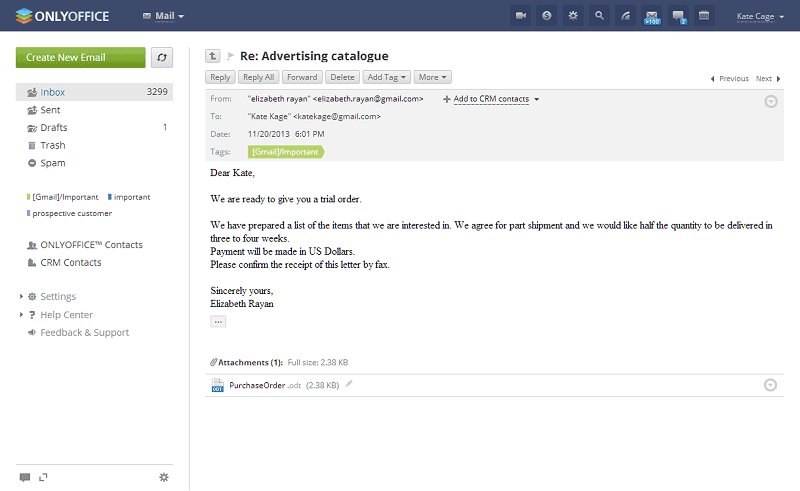This screenshot has width=800, height=491.
Task: Open the Add Tag dropdown
Action: pyautogui.click(x=387, y=77)
